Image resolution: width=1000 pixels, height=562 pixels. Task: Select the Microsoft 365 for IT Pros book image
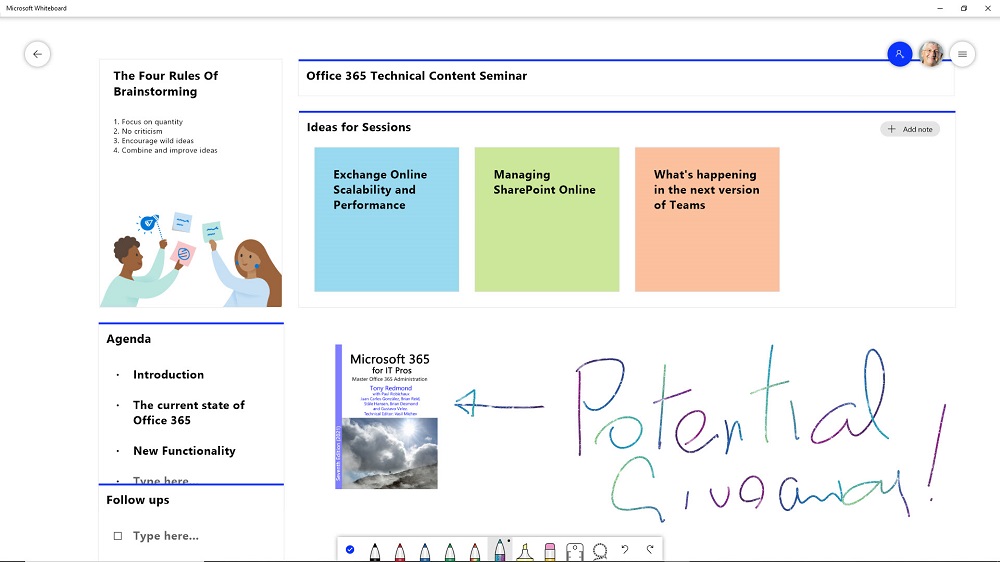tap(386, 417)
